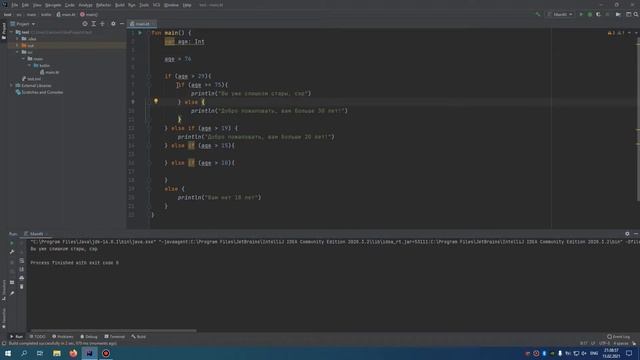The height and width of the screenshot is (360, 640).
Task: Toggle the Project side tab on left edge
Action: (x=4, y=31)
